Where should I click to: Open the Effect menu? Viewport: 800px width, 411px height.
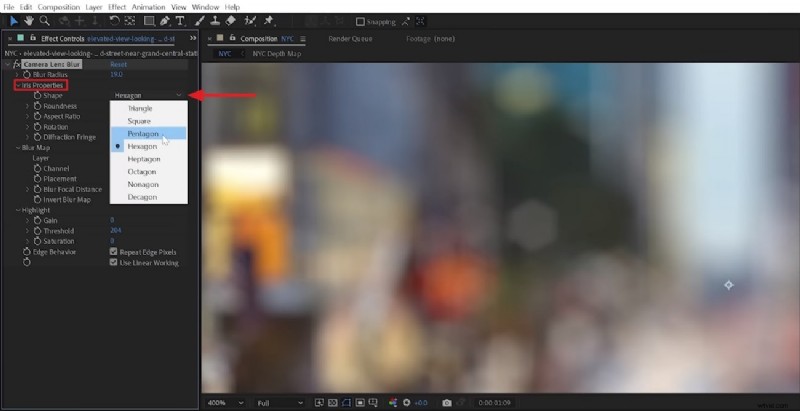pos(117,7)
